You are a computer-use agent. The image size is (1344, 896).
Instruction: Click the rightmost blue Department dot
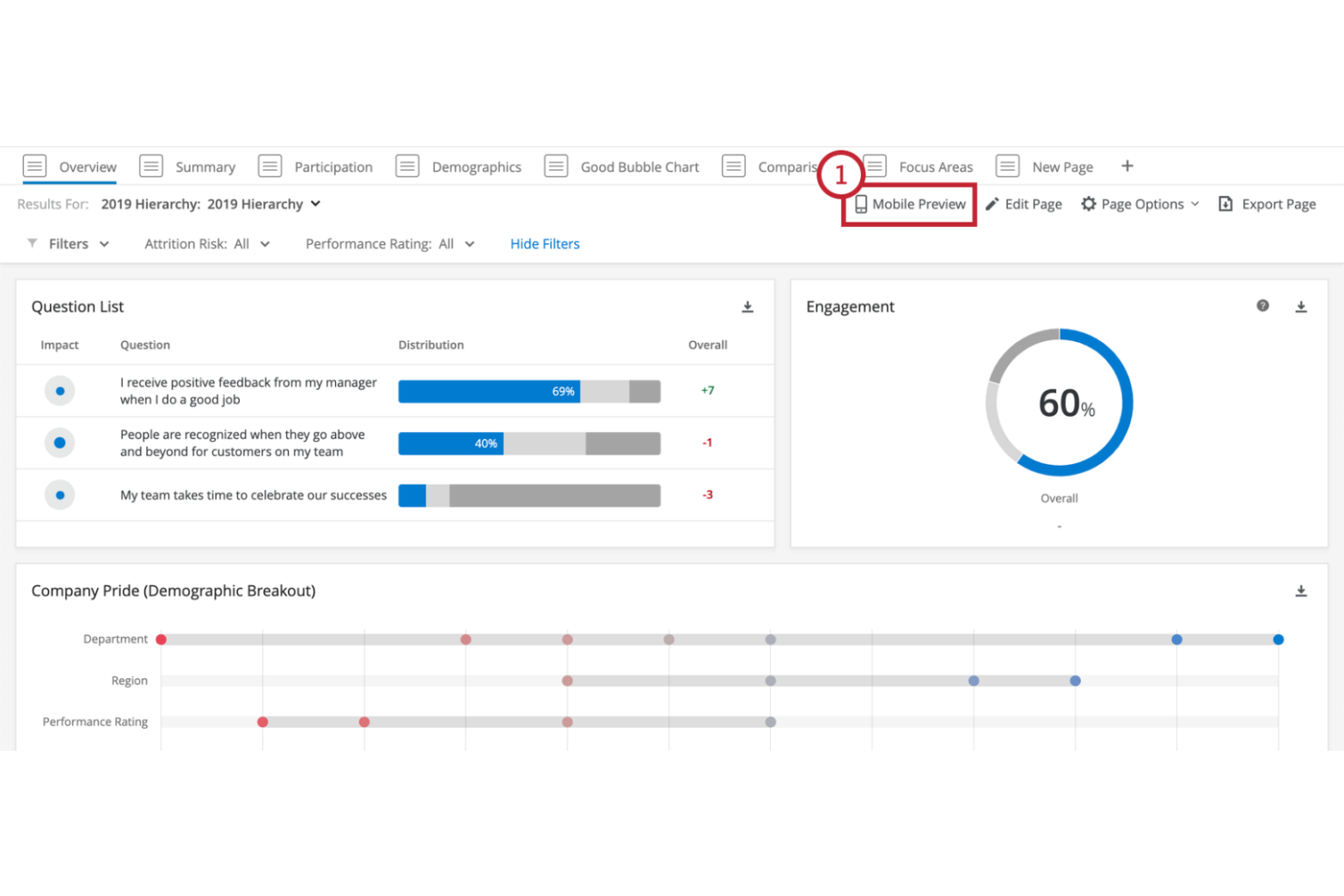click(1278, 640)
